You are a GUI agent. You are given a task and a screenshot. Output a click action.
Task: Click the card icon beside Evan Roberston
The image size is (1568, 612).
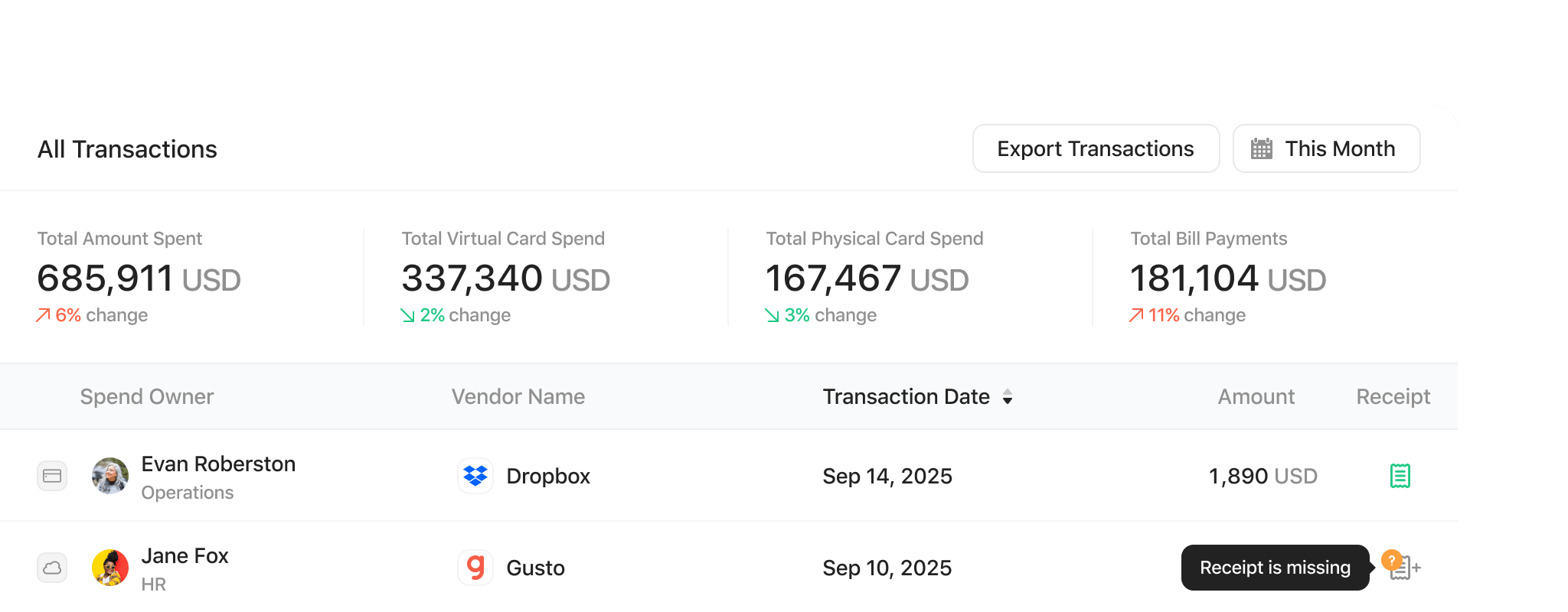[x=52, y=476]
